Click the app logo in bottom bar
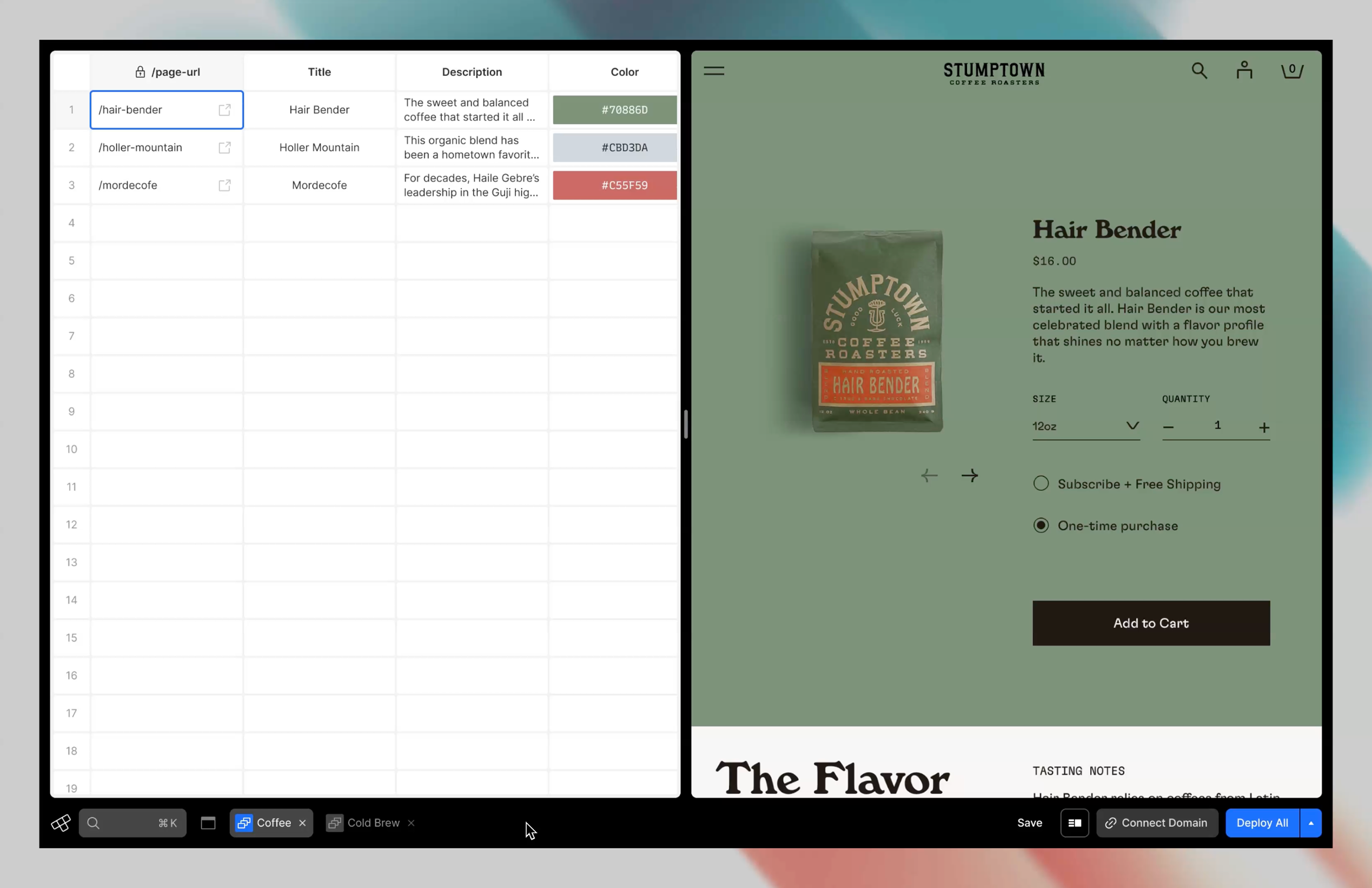 pyautogui.click(x=61, y=822)
